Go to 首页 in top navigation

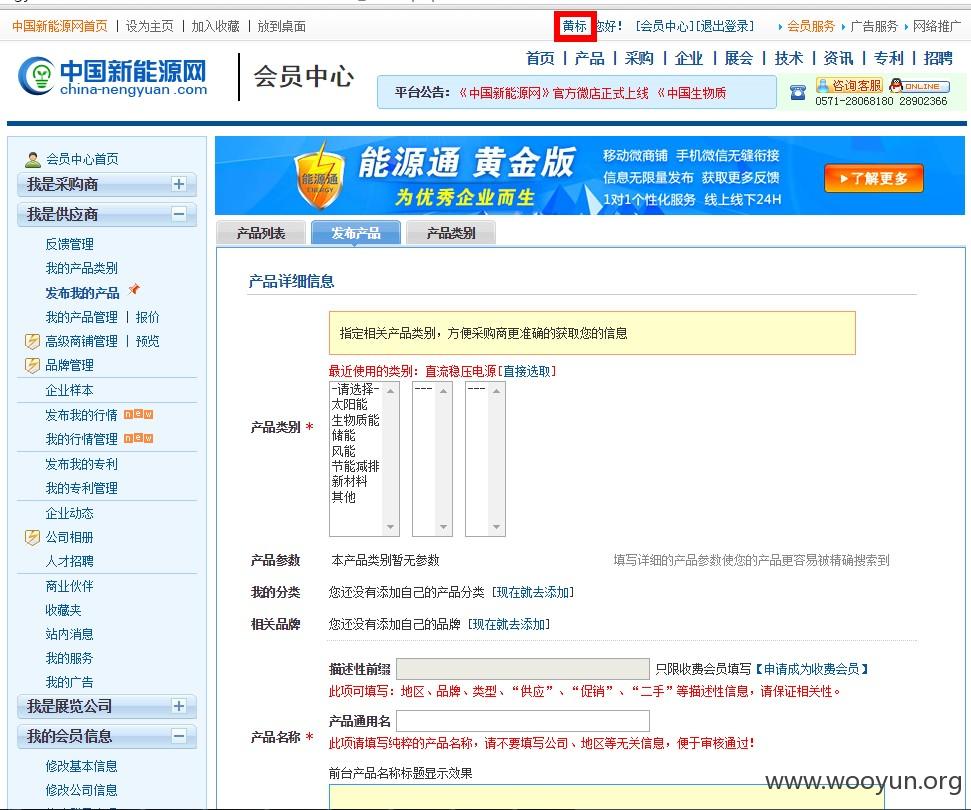click(540, 58)
